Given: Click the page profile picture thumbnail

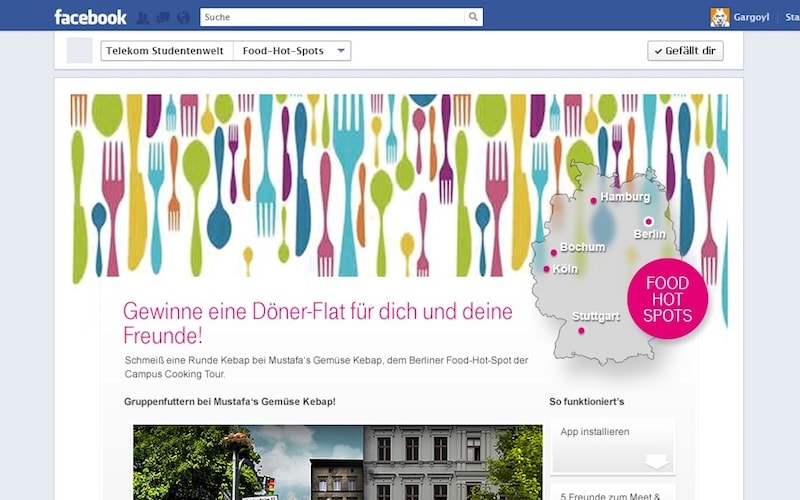Looking at the screenshot, I should pos(80,50).
